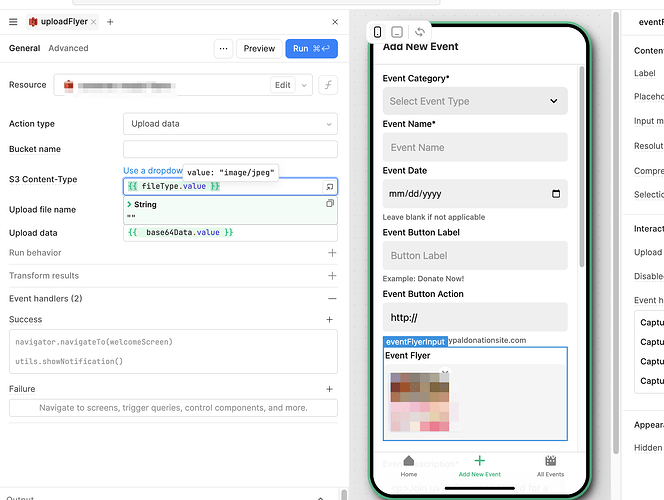664x500 pixels.
Task: Collapse the Event handlers section
Action: tap(332, 298)
